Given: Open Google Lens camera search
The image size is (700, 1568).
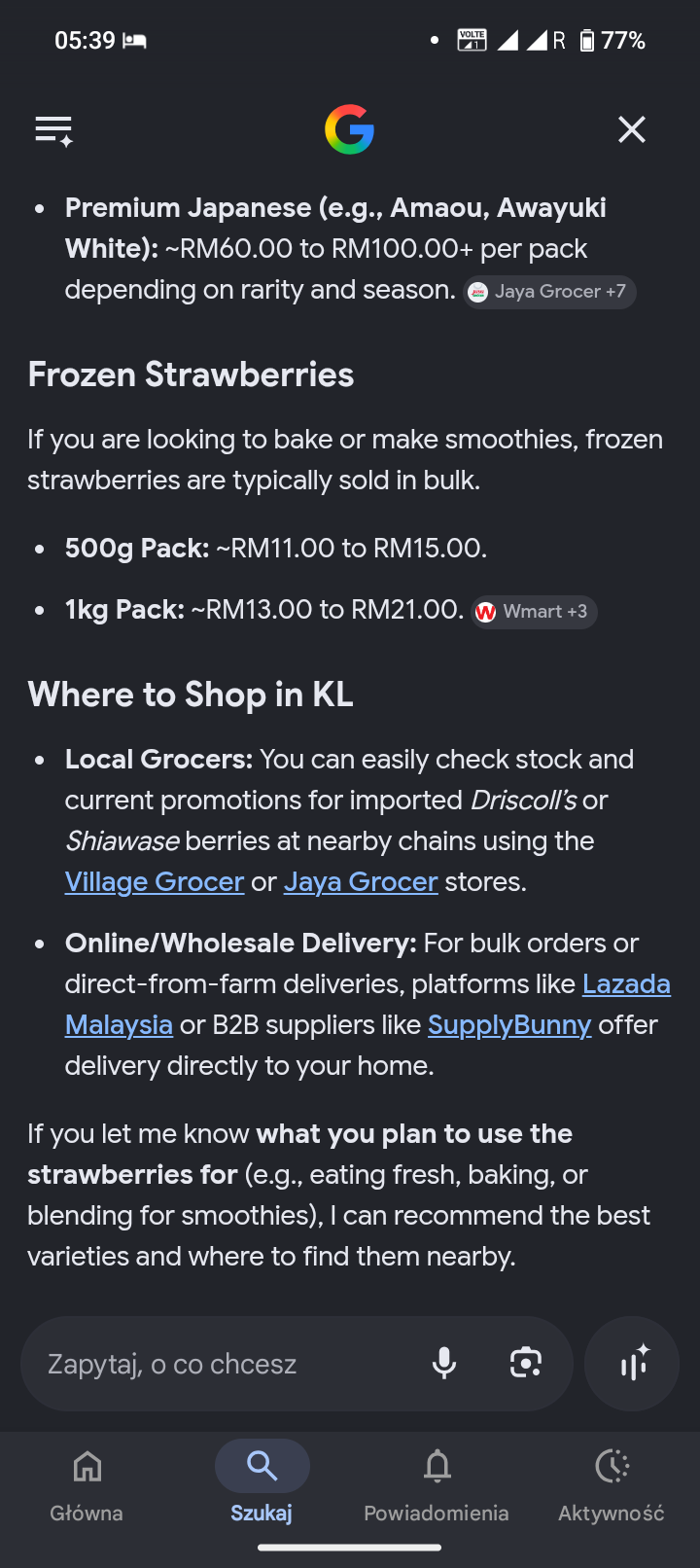Looking at the screenshot, I should coord(526,1363).
